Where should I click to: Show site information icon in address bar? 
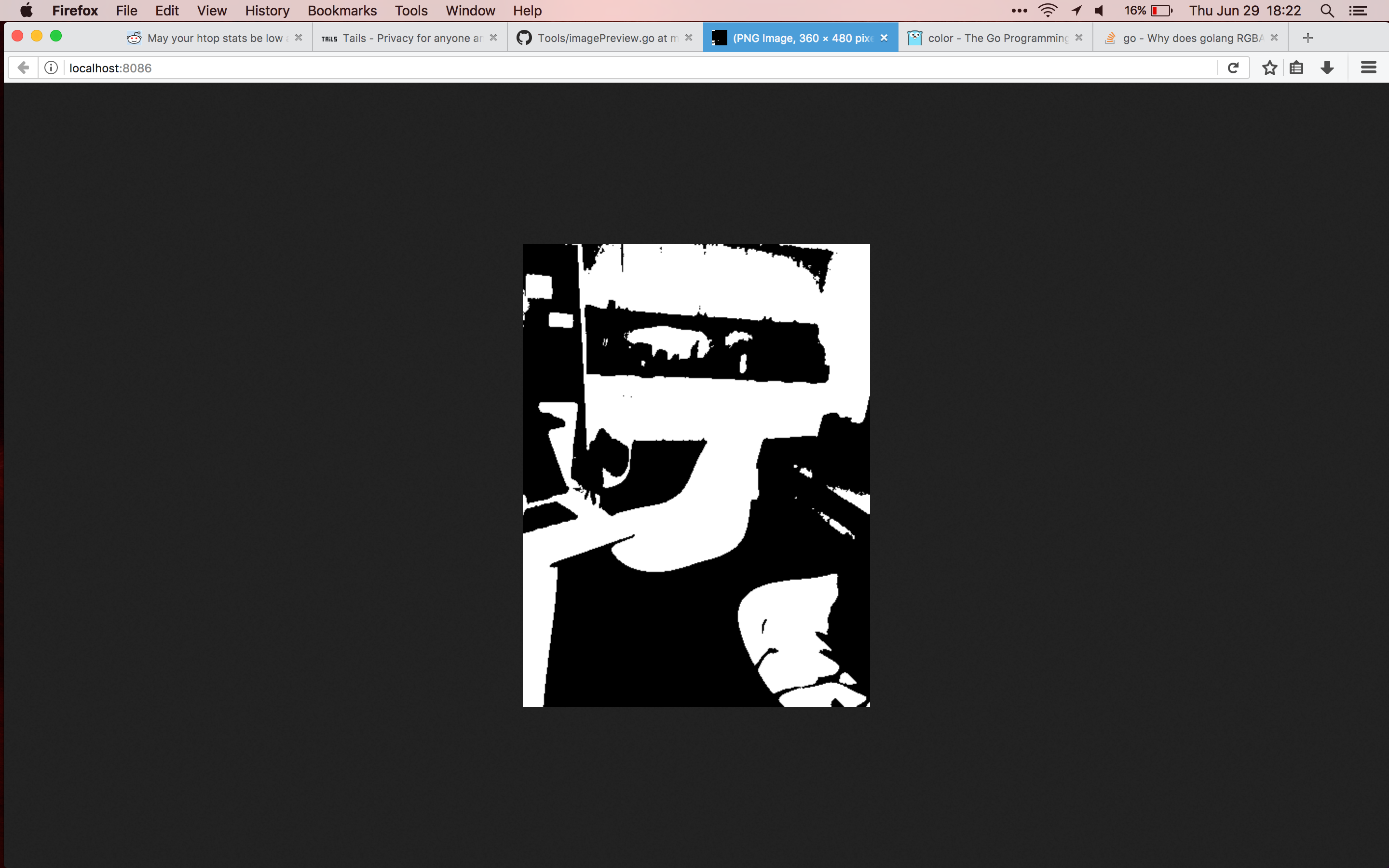[51, 68]
